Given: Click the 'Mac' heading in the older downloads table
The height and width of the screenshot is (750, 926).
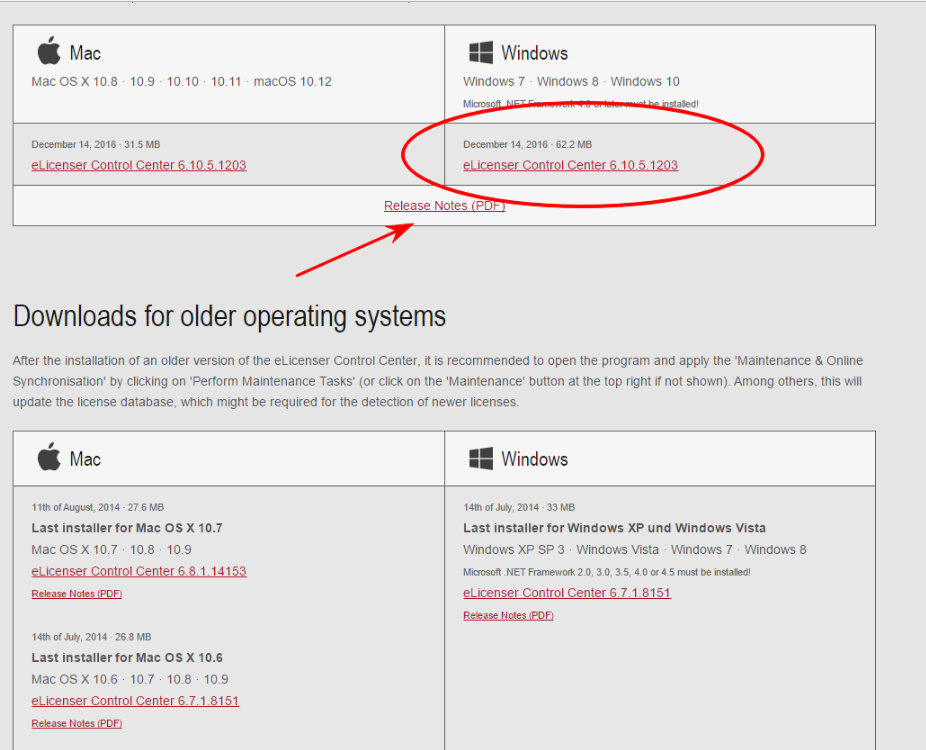Looking at the screenshot, I should tap(85, 459).
